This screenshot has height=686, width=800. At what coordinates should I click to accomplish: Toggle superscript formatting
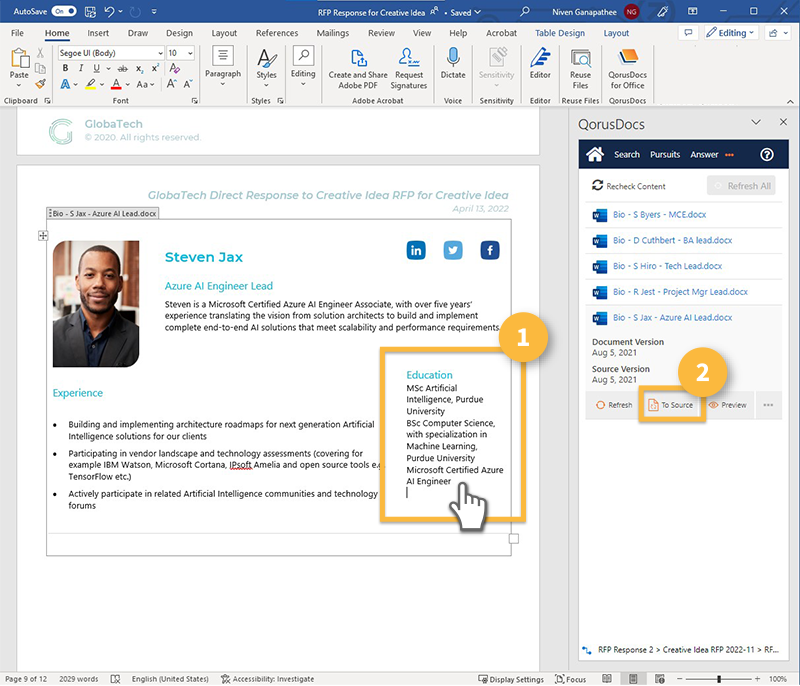(155, 68)
